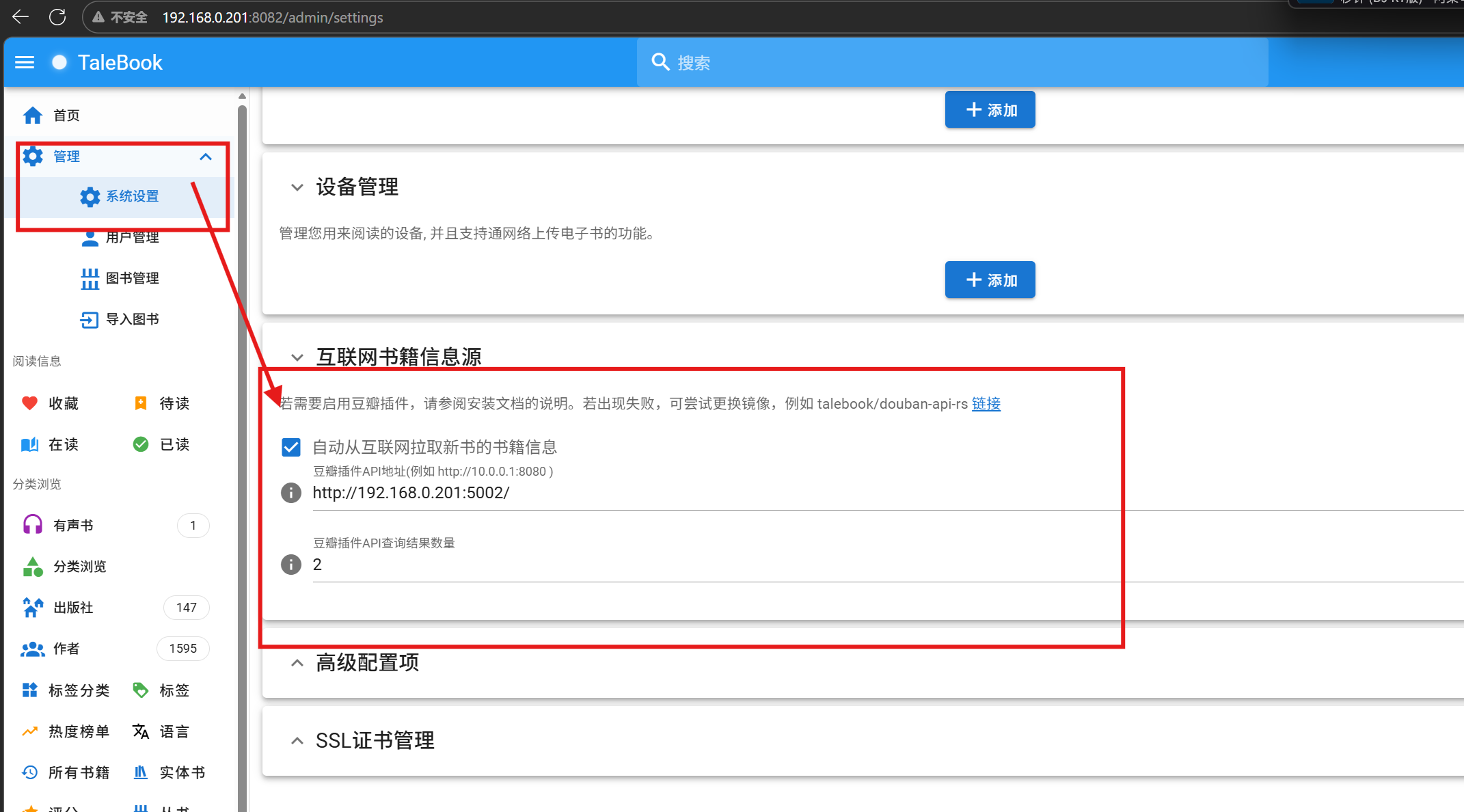1464x812 pixels.
Task: Uncheck 自动从互联网拉取新书的书籍信息 checkbox
Action: coord(291,447)
